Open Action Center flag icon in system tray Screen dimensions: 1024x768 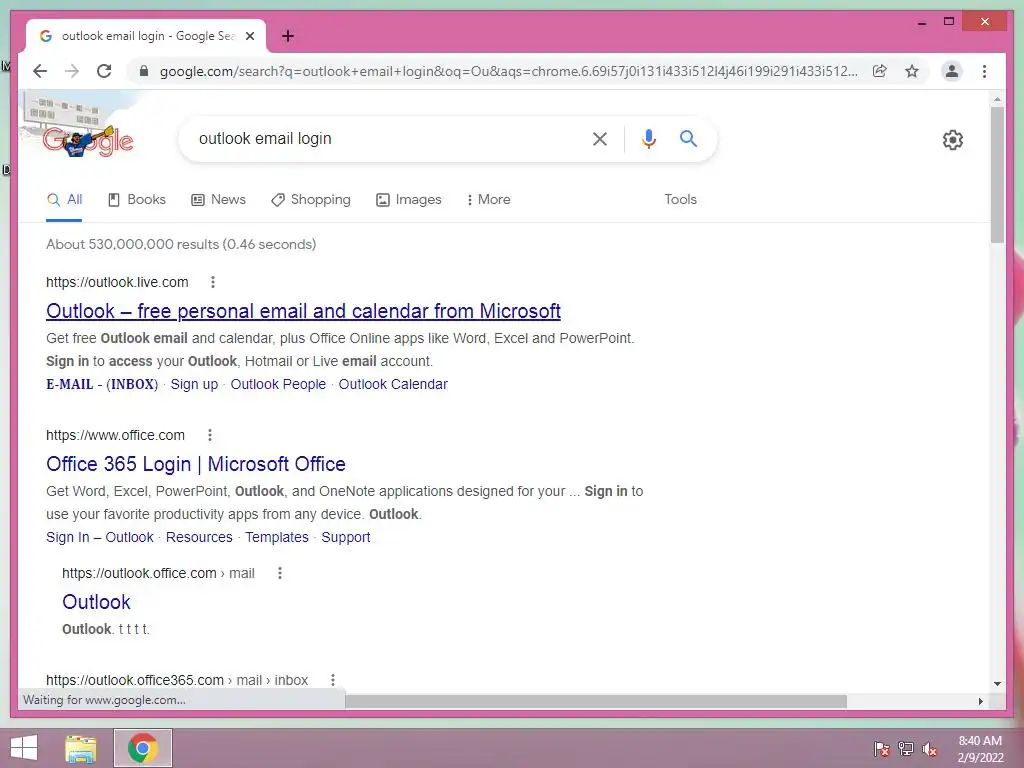881,748
